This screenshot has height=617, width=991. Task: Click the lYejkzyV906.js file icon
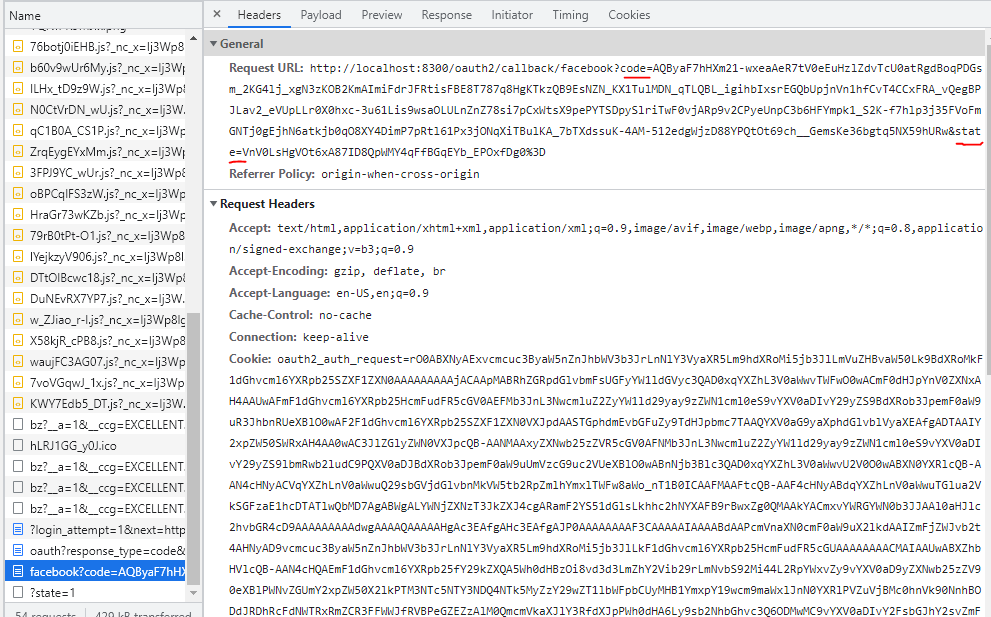coord(18,256)
